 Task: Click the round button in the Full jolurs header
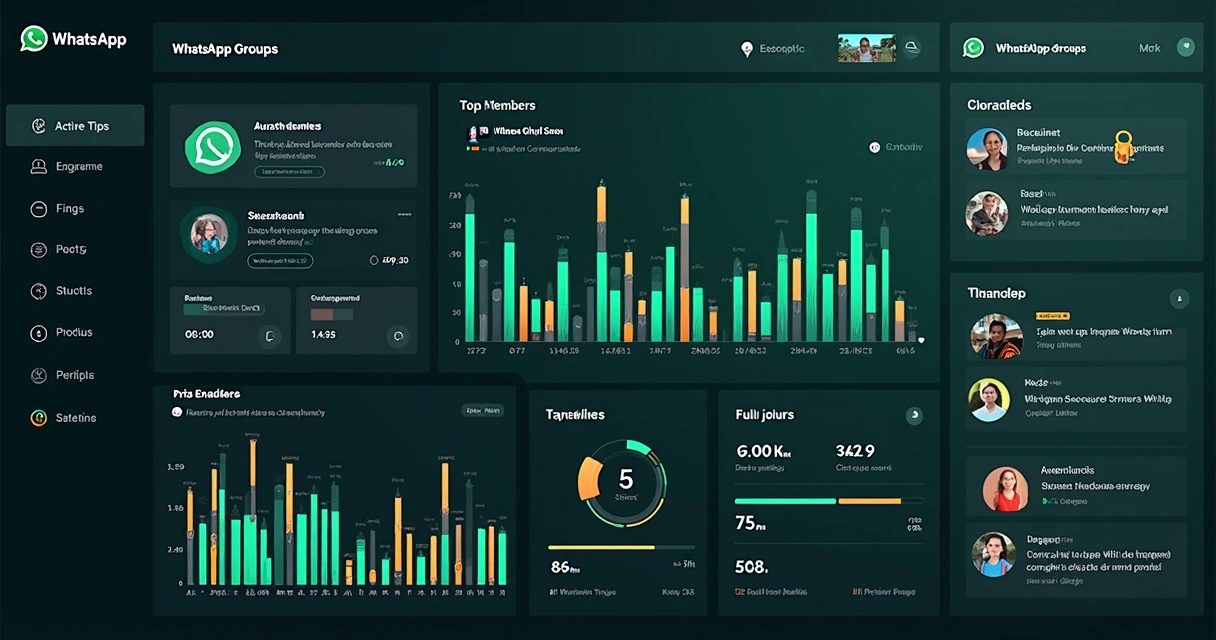(x=913, y=415)
